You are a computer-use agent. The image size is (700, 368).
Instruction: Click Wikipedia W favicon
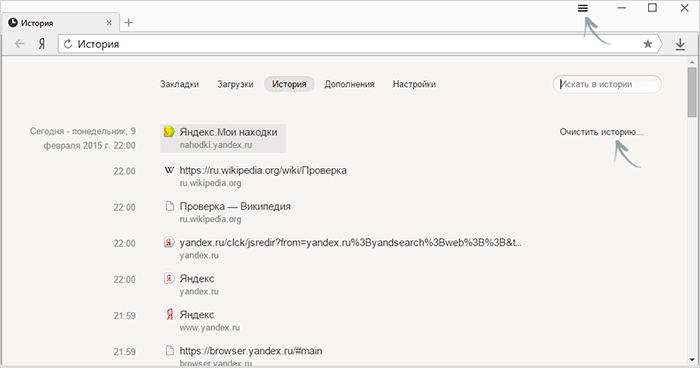[x=169, y=170]
